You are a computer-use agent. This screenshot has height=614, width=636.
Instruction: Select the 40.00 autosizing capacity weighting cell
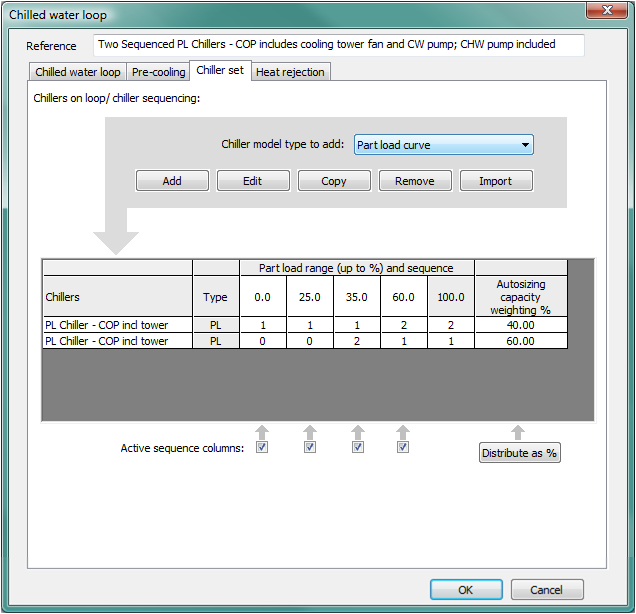[x=520, y=325]
